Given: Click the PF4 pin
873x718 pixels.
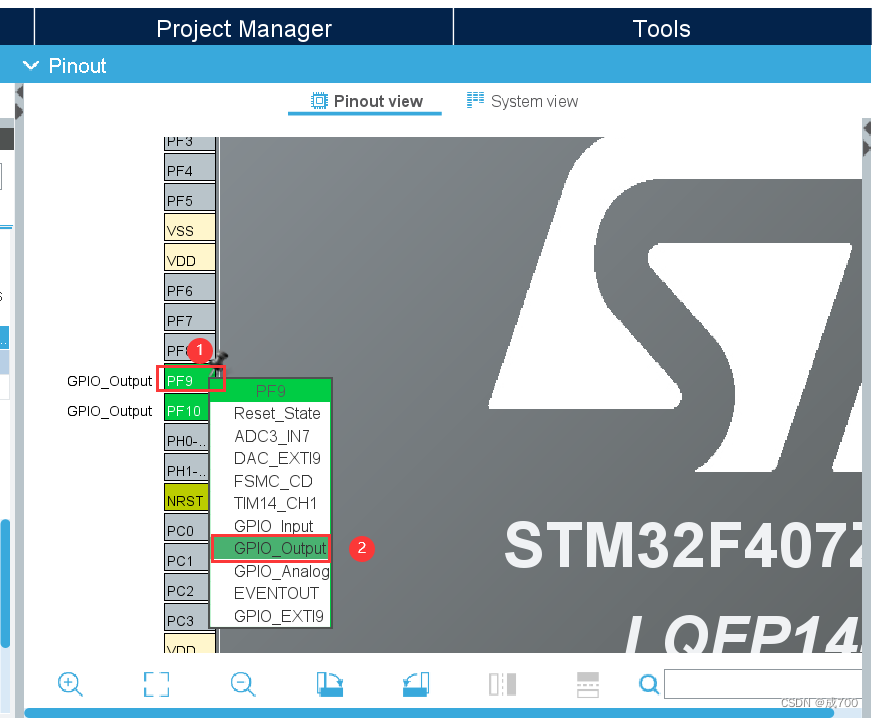Looking at the screenshot, I should click(x=189, y=168).
